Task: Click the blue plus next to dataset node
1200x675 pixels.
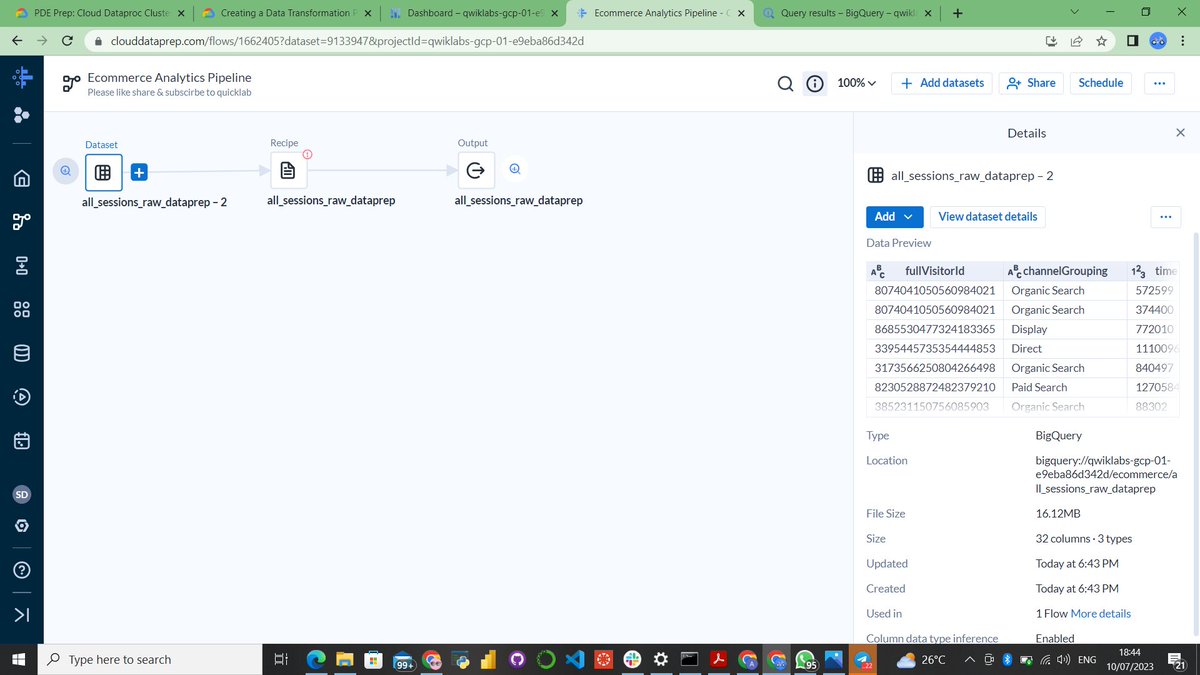Action: pyautogui.click(x=139, y=172)
